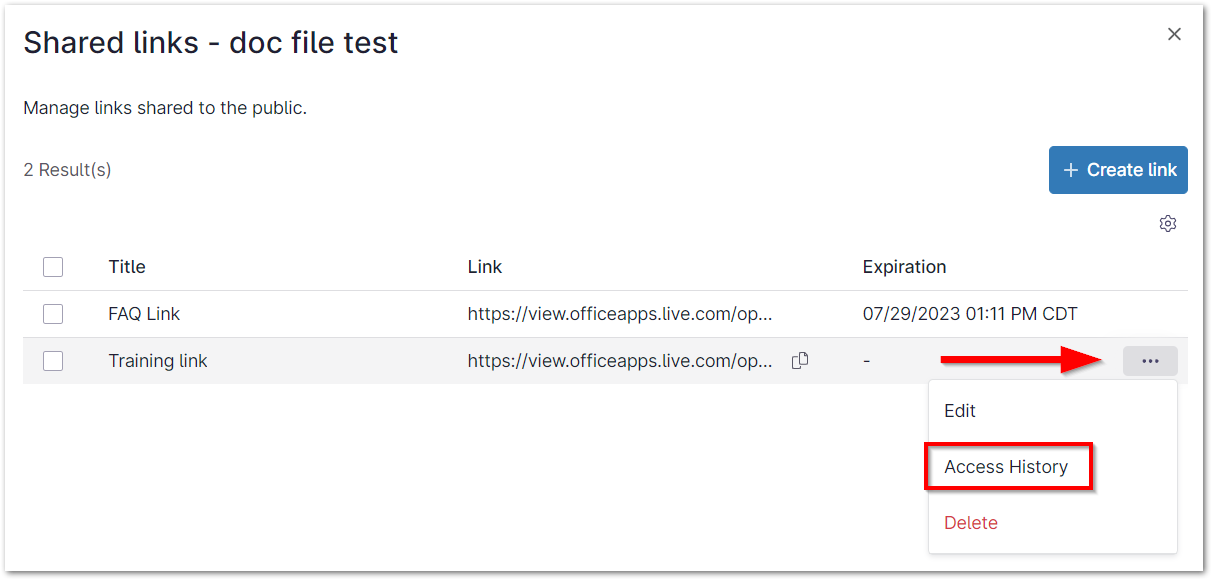Open the Training link officeapps URL
This screenshot has width=1212, height=580.
coord(620,361)
